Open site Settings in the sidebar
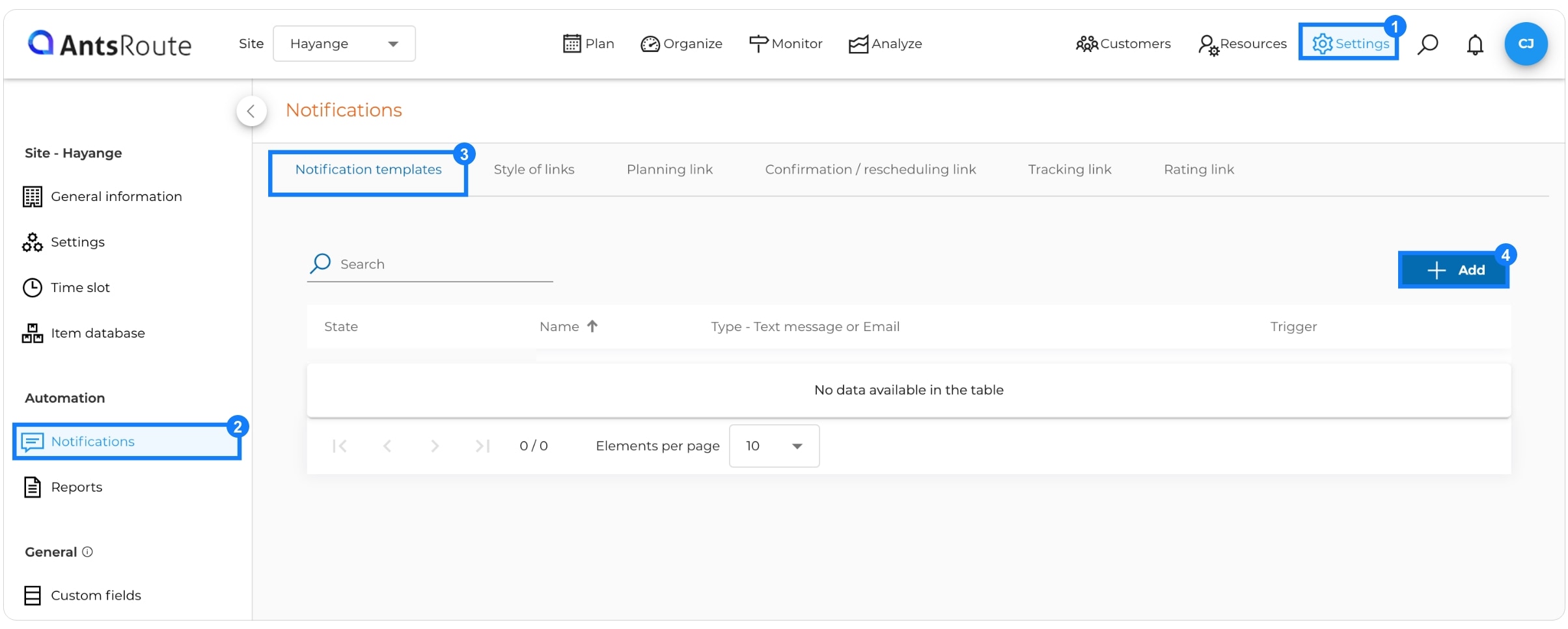 [64, 242]
